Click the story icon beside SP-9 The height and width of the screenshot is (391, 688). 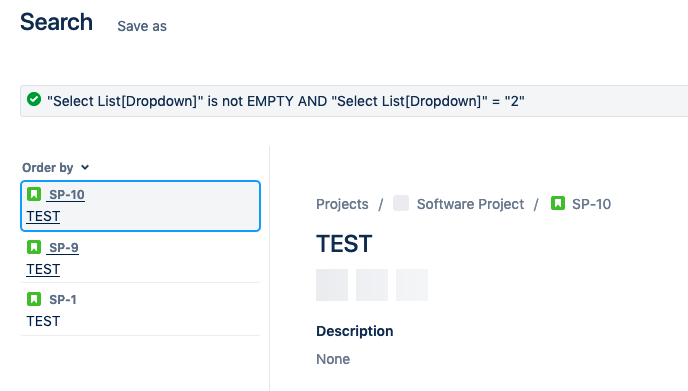pyautogui.click(x=34, y=247)
